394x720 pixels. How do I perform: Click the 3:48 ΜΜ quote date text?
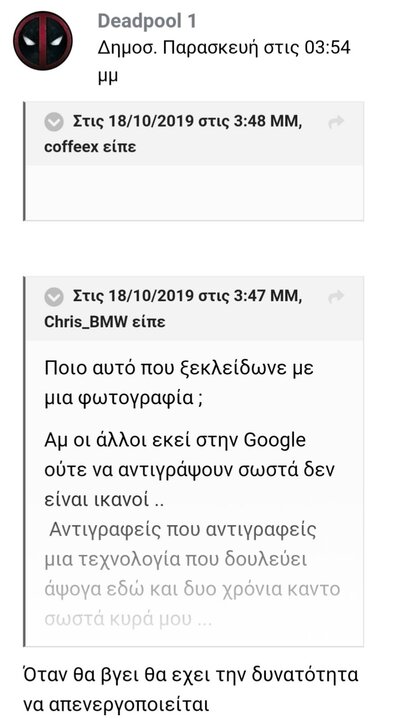pyautogui.click(x=188, y=122)
